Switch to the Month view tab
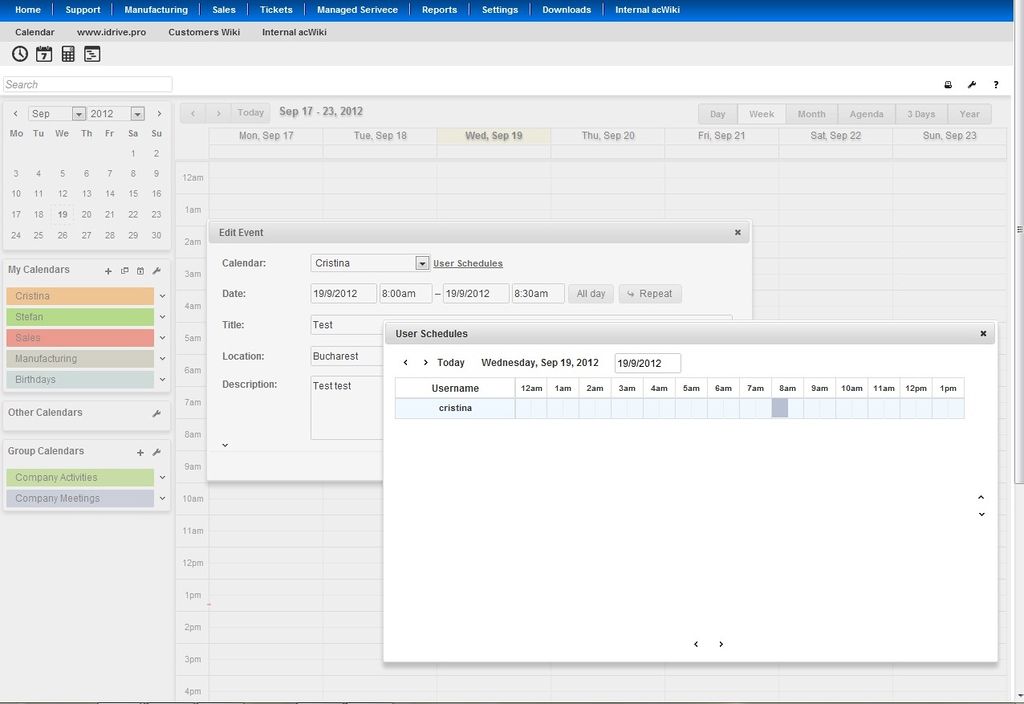 tap(811, 114)
